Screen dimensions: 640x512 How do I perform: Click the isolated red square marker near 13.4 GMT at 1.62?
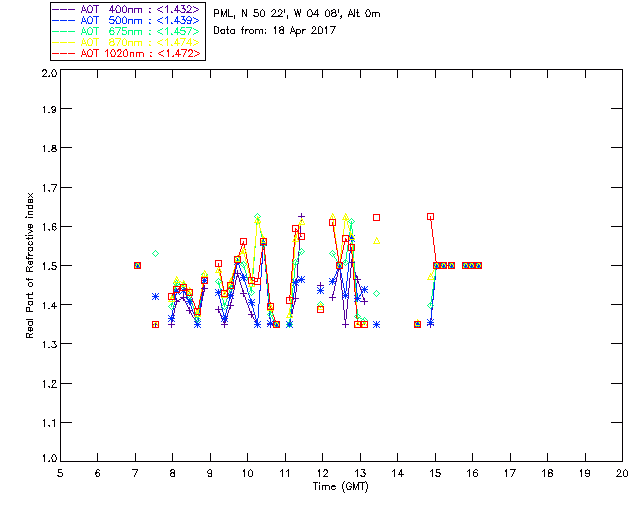coord(376,218)
